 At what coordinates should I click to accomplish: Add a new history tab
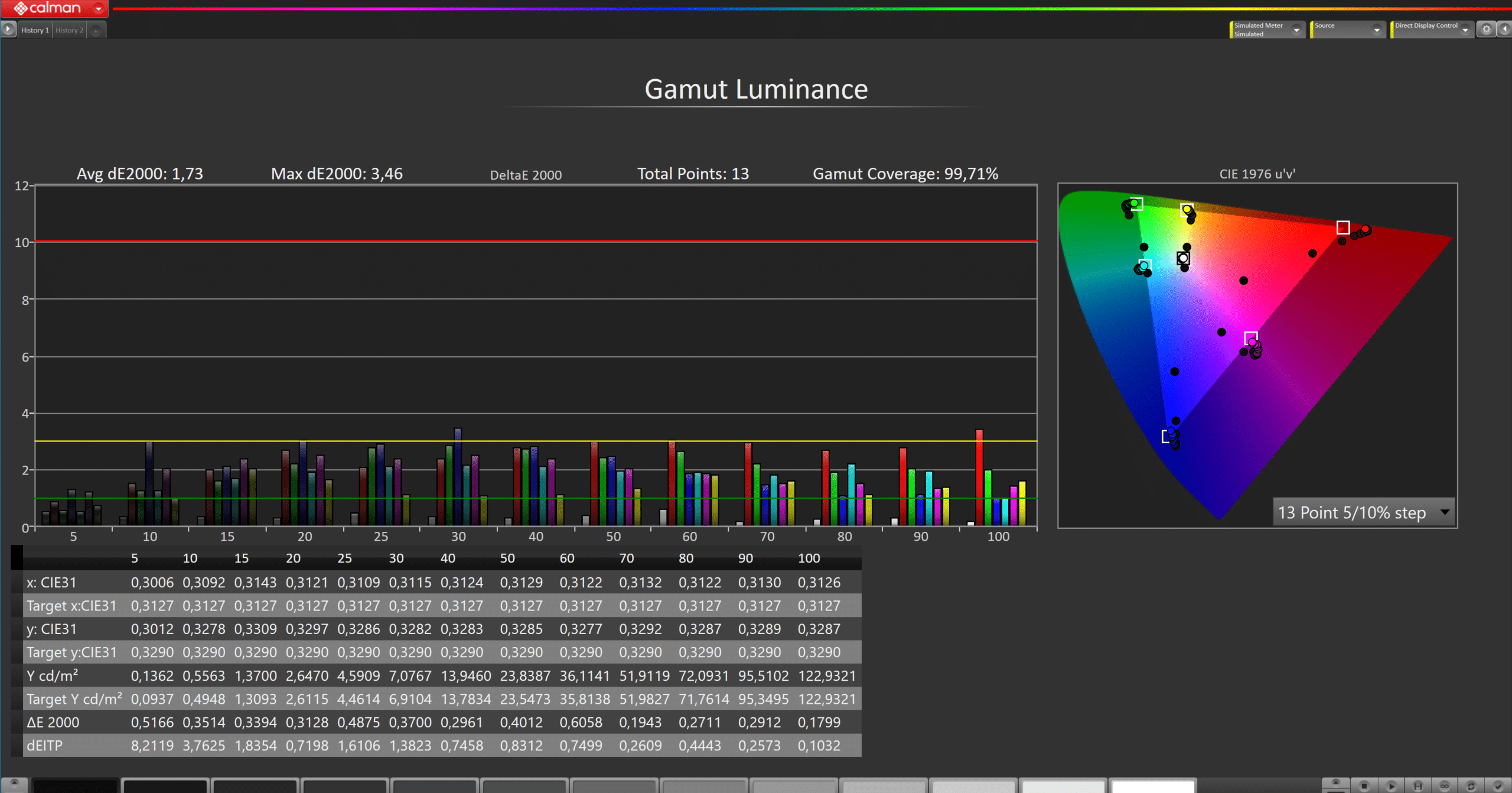point(96,31)
